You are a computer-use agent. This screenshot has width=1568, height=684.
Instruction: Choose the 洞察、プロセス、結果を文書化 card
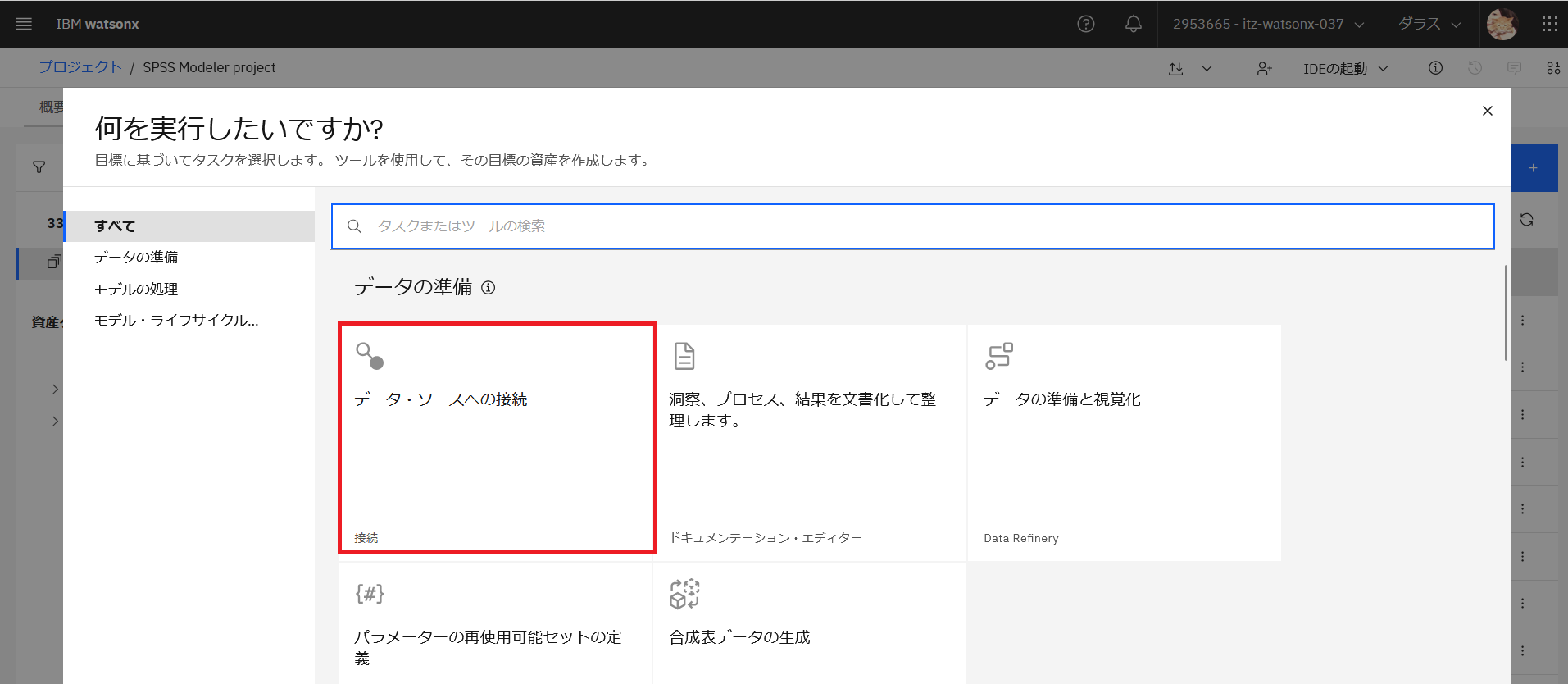pos(810,443)
